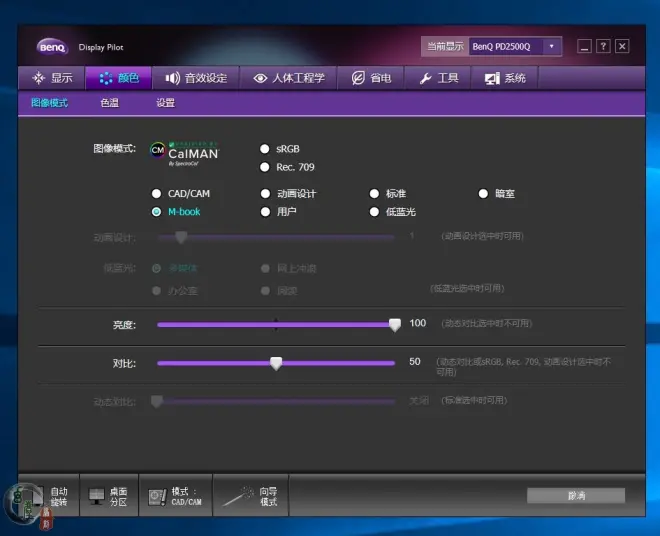Choose the 动画设计 animation mode
The image size is (660, 536).
(265, 194)
